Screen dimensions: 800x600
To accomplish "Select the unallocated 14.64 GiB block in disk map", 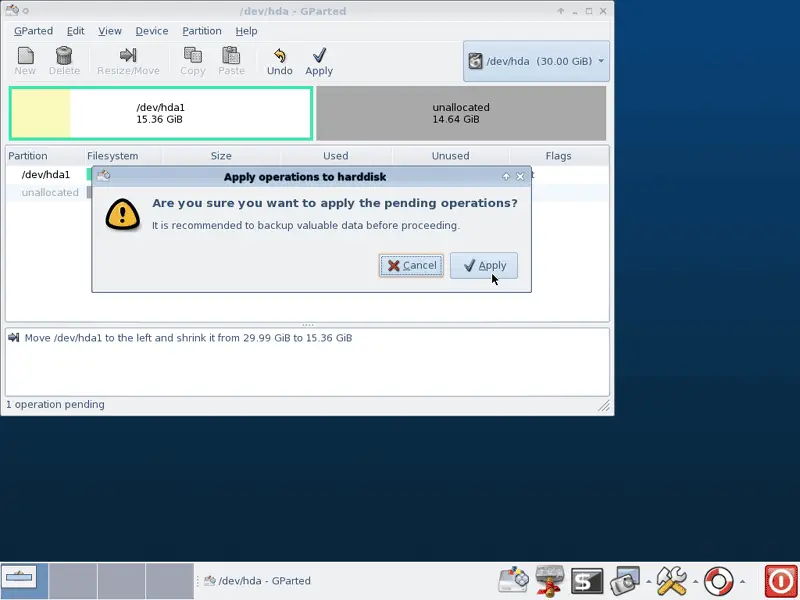I will pyautogui.click(x=461, y=113).
